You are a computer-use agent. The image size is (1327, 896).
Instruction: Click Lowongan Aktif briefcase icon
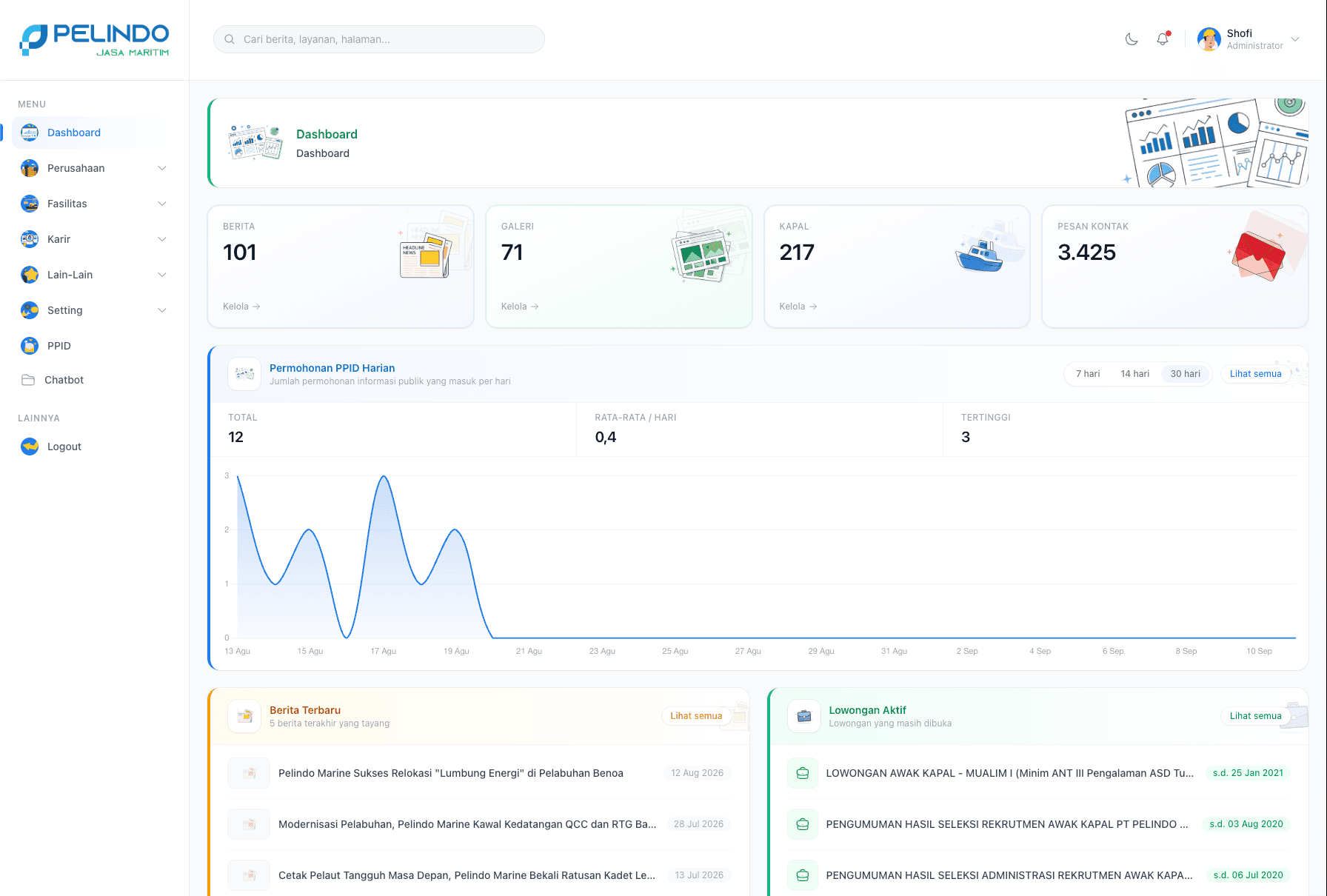tap(804, 716)
